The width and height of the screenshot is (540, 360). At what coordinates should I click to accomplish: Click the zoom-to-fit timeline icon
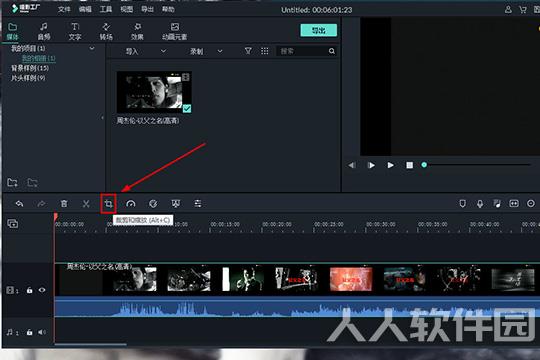tap(514, 204)
